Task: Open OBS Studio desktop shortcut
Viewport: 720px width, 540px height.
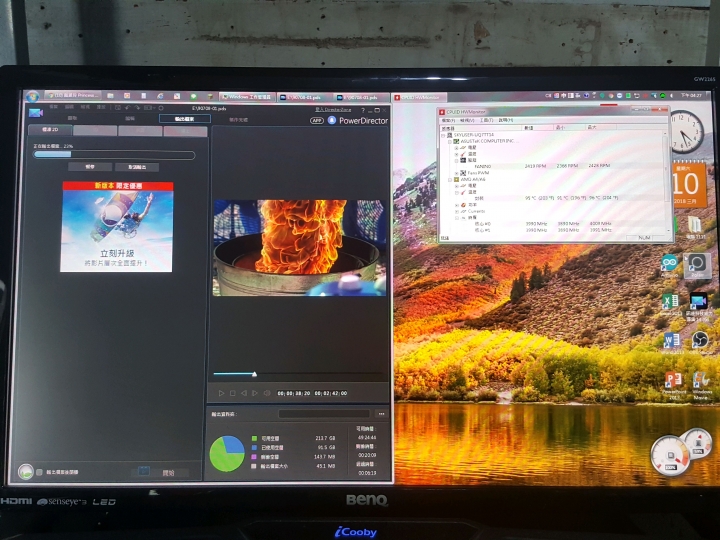Action: [700, 340]
